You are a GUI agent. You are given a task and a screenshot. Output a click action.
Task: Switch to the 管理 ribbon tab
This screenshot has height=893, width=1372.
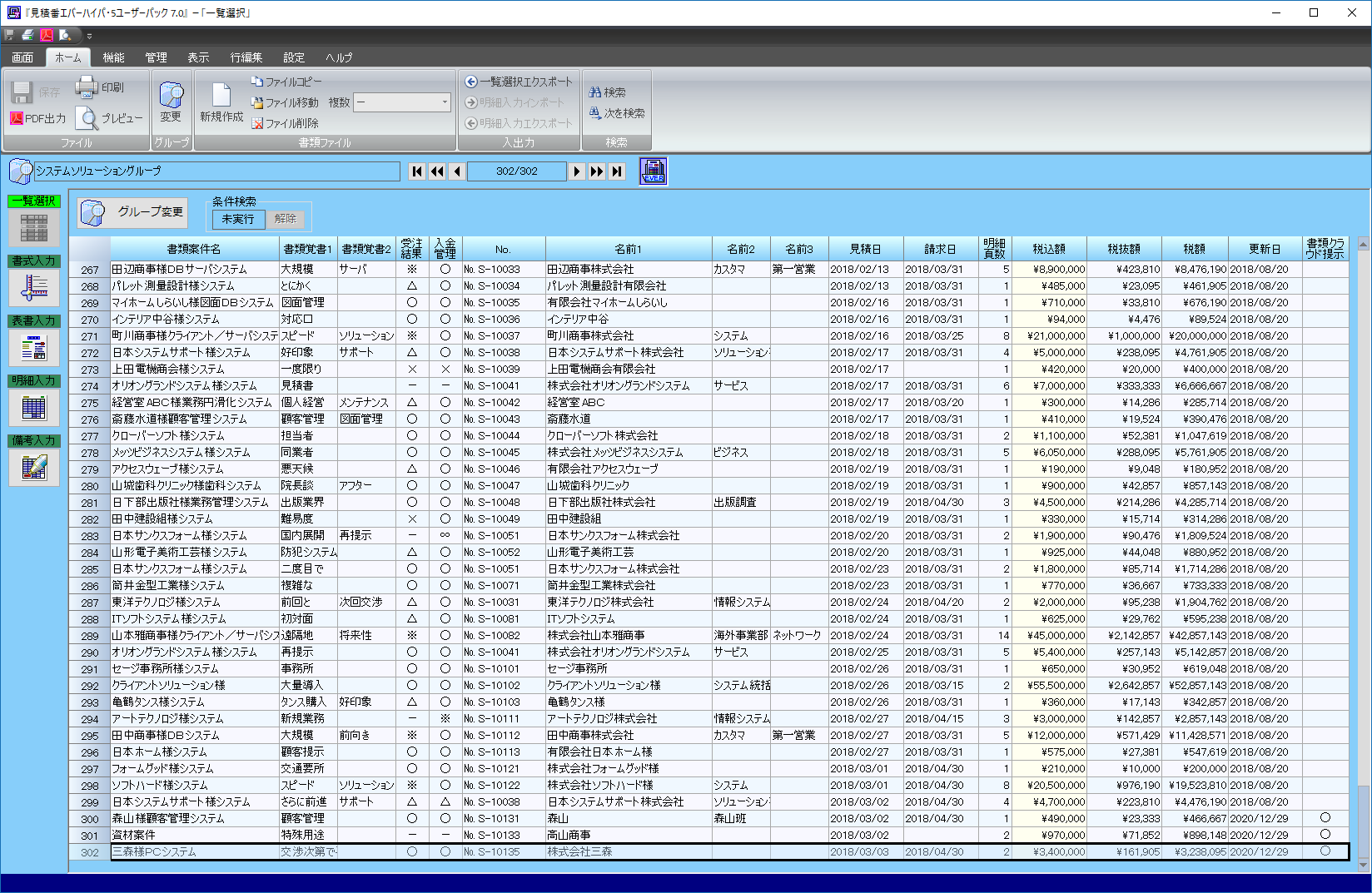tap(156, 57)
